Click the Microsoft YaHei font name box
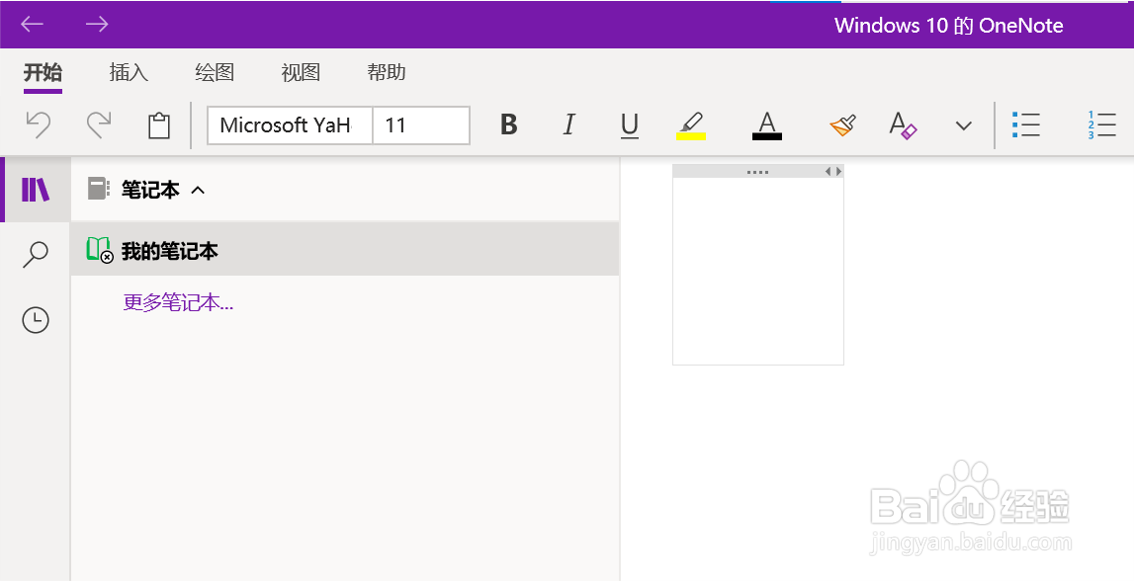 290,125
